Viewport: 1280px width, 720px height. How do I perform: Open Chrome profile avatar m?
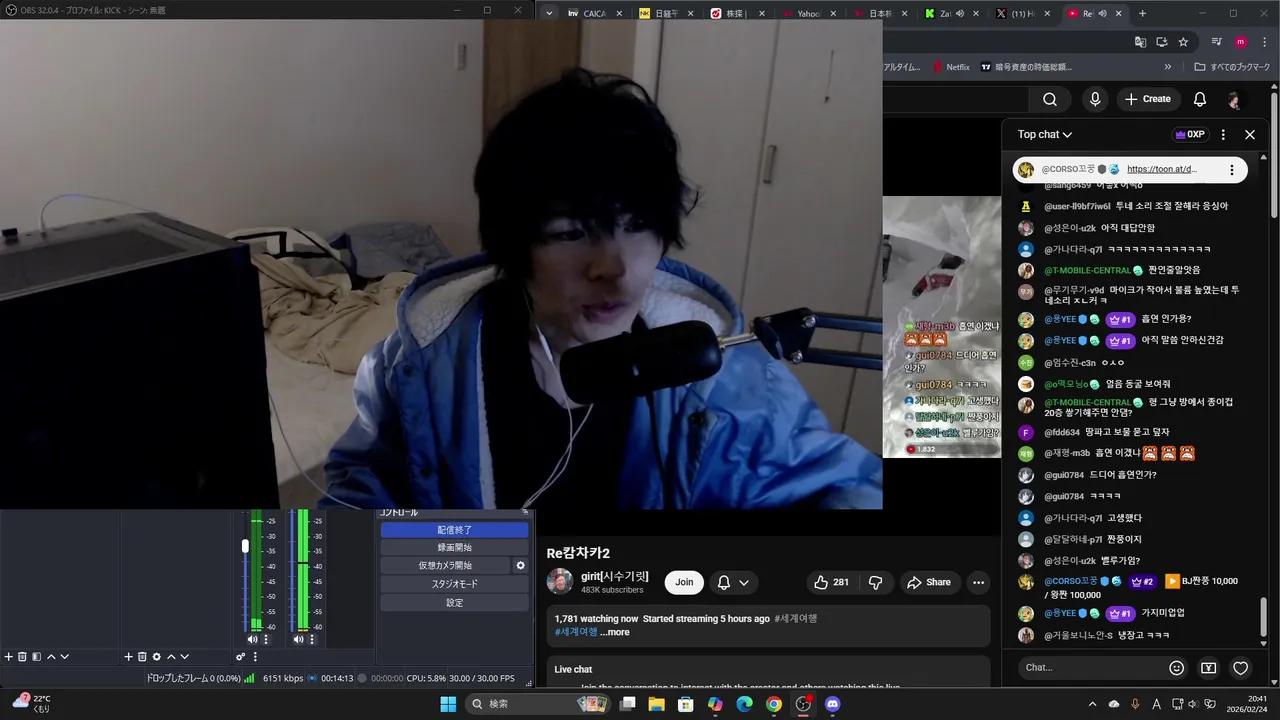(x=1240, y=42)
